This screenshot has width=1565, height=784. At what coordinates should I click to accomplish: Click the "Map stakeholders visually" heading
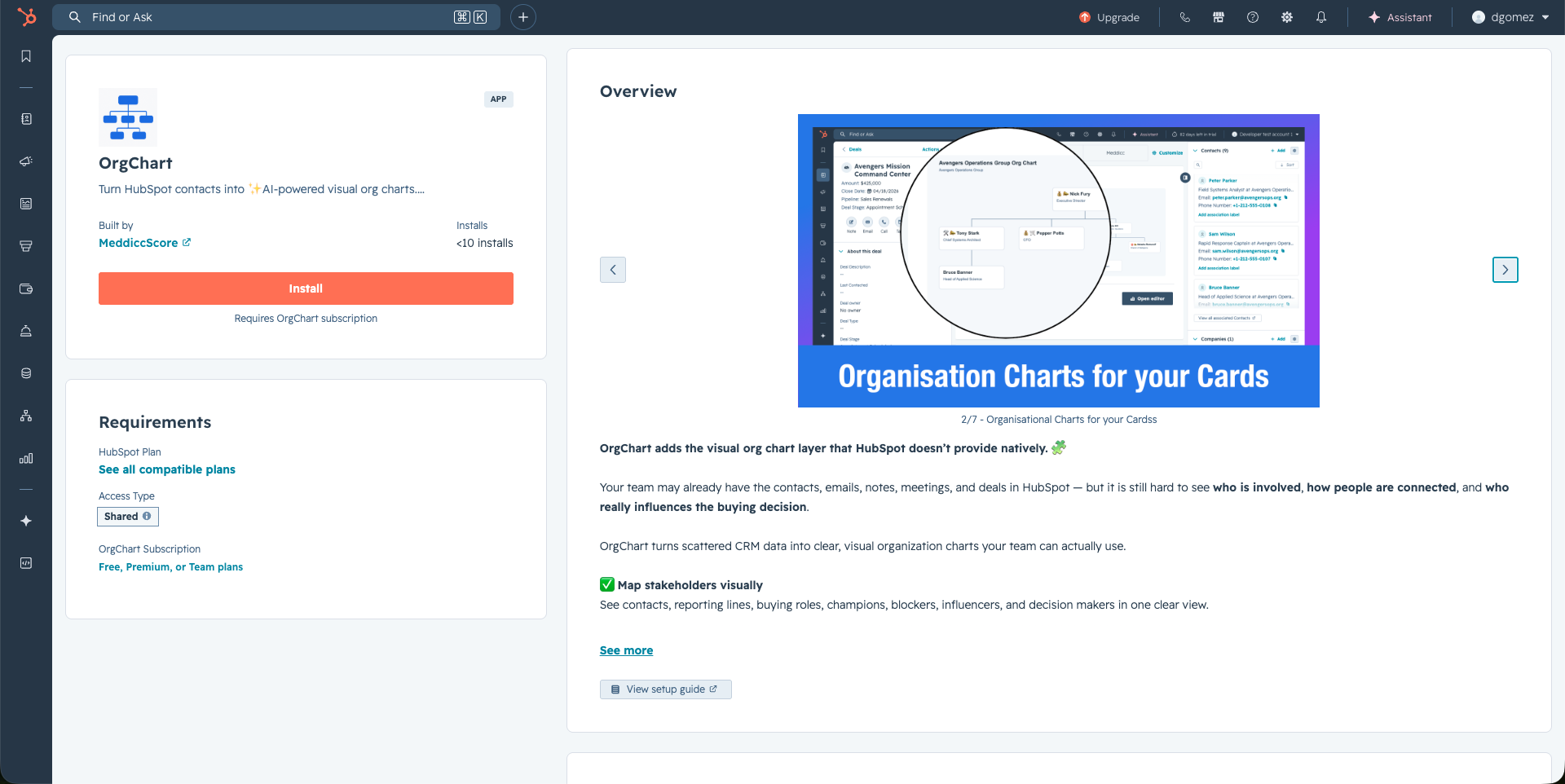pos(690,585)
